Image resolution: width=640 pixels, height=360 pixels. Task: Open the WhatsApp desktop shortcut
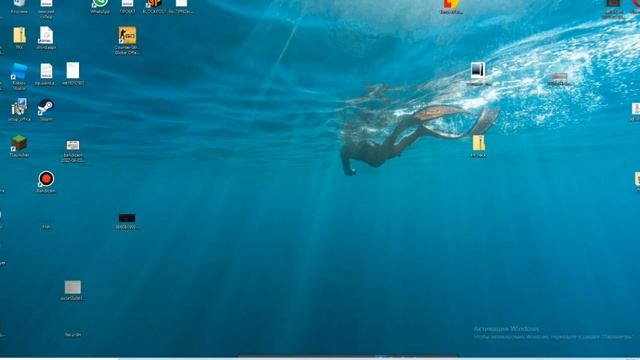(100, 5)
